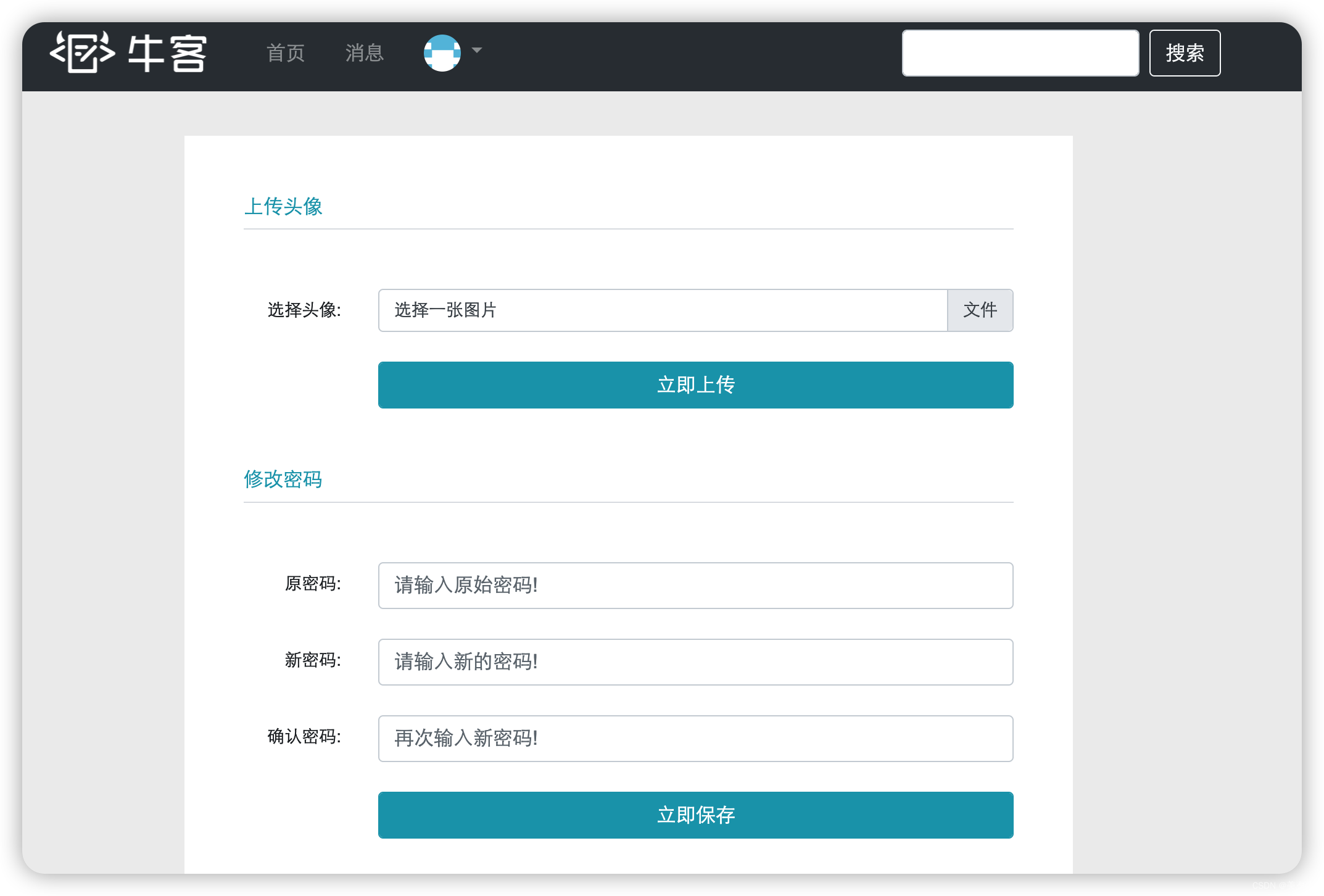This screenshot has width=1324, height=896.
Task: Click the 上传头像 section heading
Action: [x=283, y=206]
